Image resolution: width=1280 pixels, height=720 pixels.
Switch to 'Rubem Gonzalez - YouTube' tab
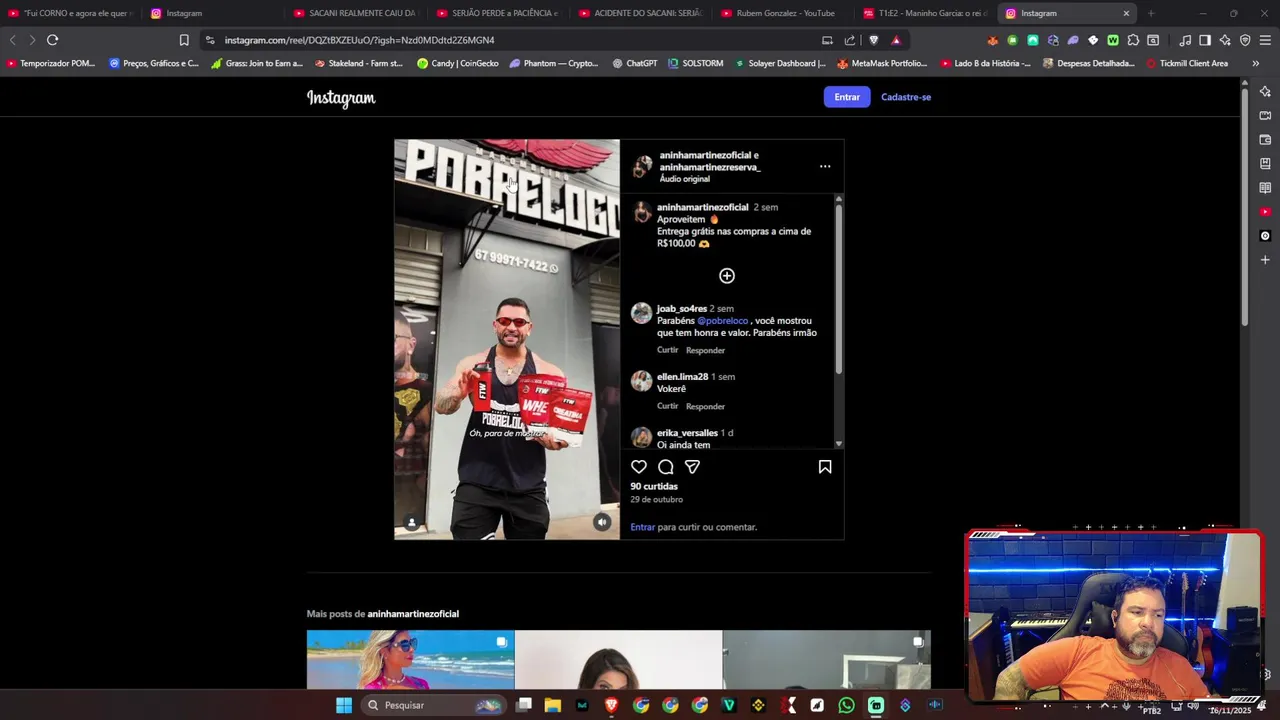[x=785, y=13]
